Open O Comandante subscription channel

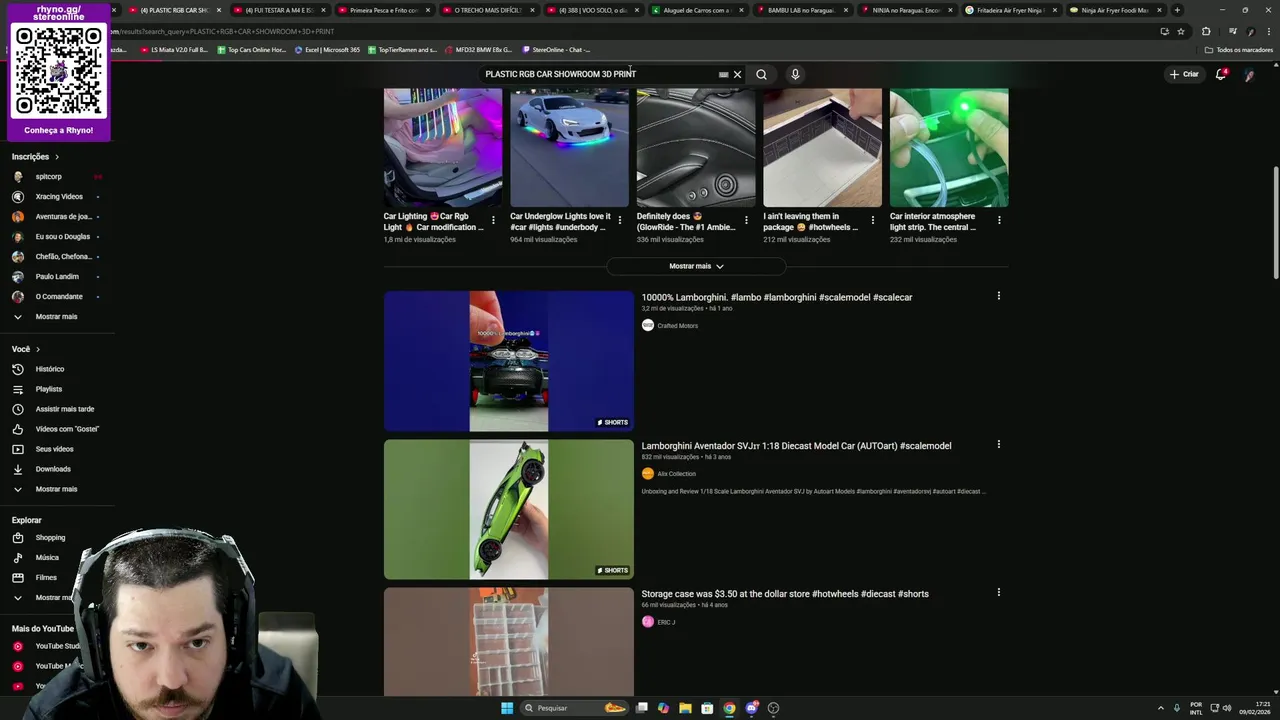57,296
